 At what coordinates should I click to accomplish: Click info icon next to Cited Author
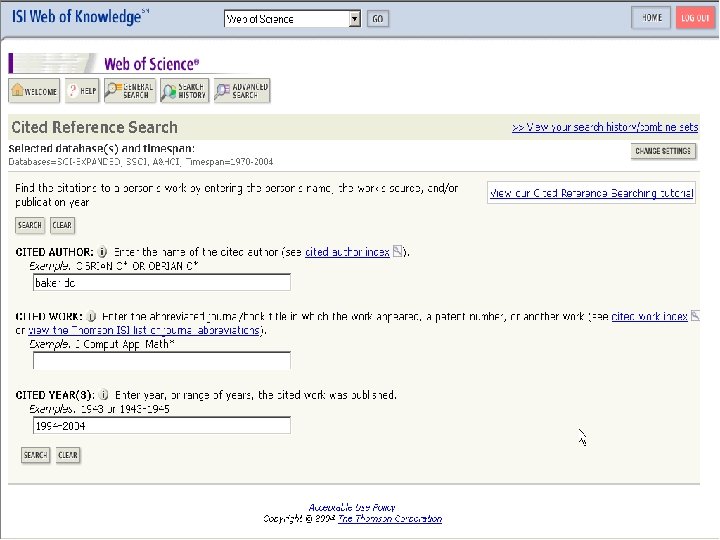pos(103,252)
